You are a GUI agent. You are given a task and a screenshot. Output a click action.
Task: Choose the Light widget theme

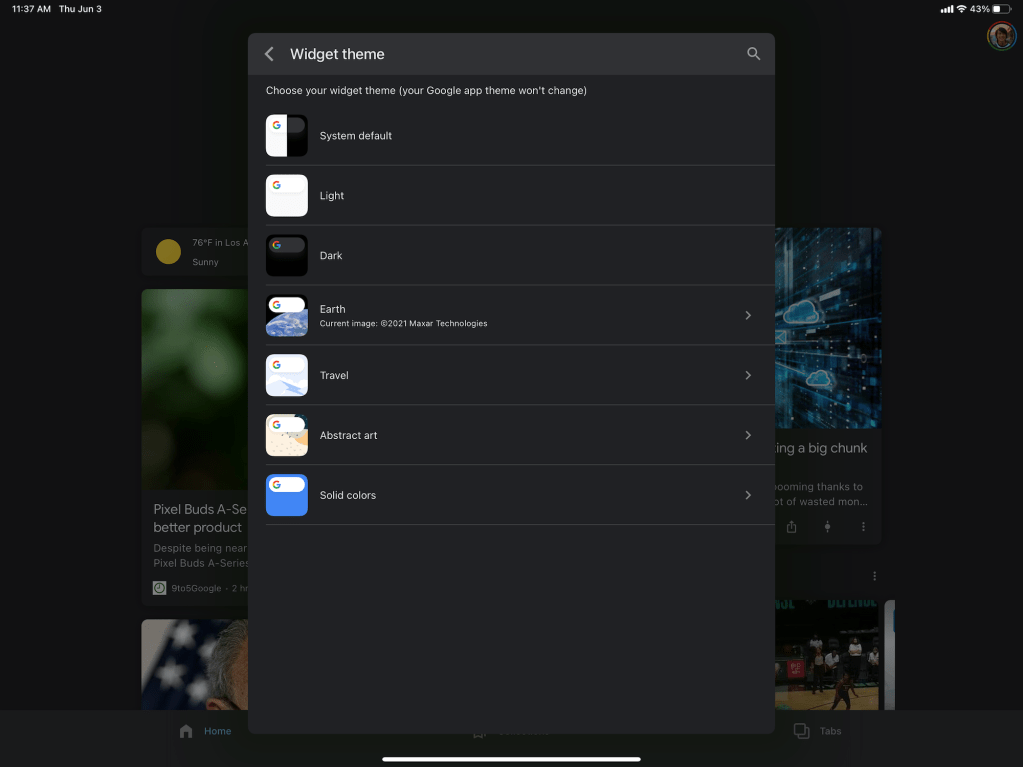tap(331, 196)
